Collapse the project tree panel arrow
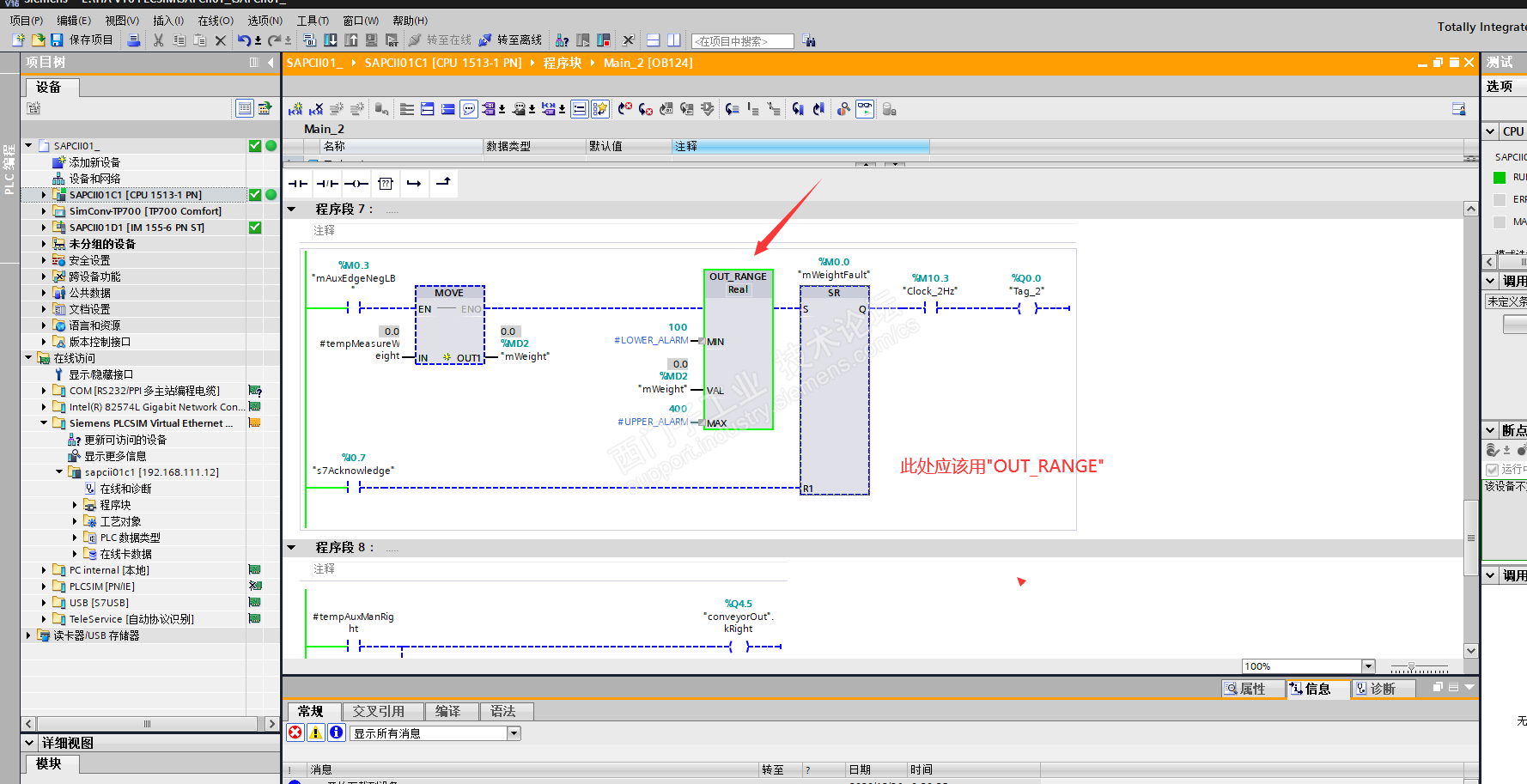1527x784 pixels. (271, 63)
